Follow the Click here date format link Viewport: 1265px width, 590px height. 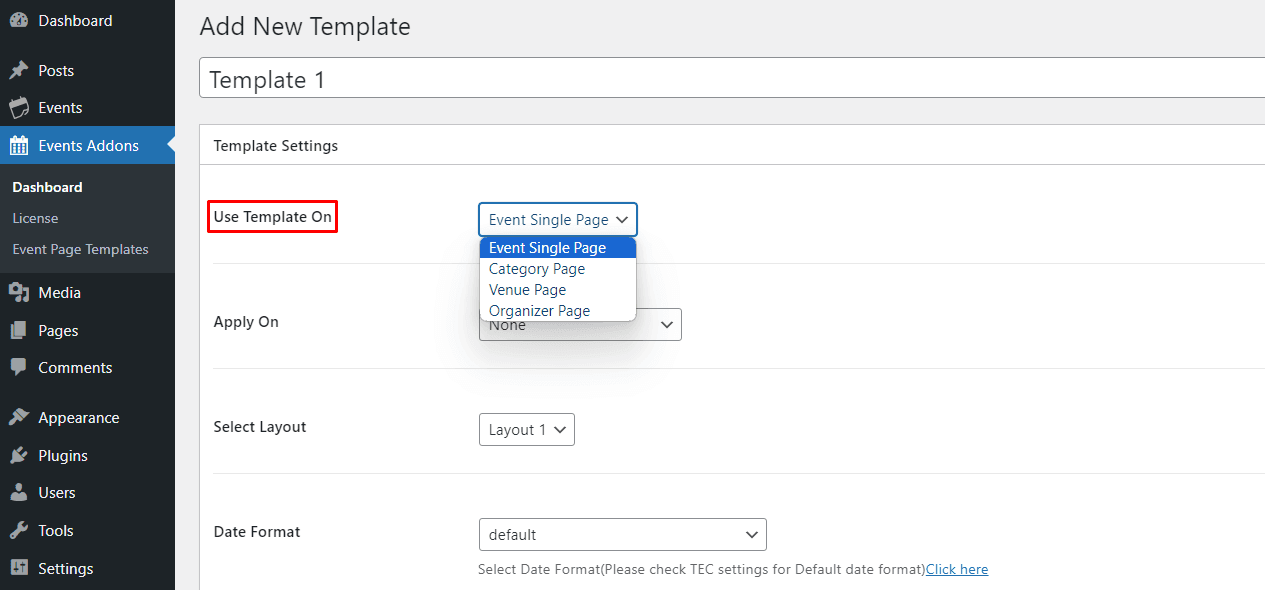[957, 570]
